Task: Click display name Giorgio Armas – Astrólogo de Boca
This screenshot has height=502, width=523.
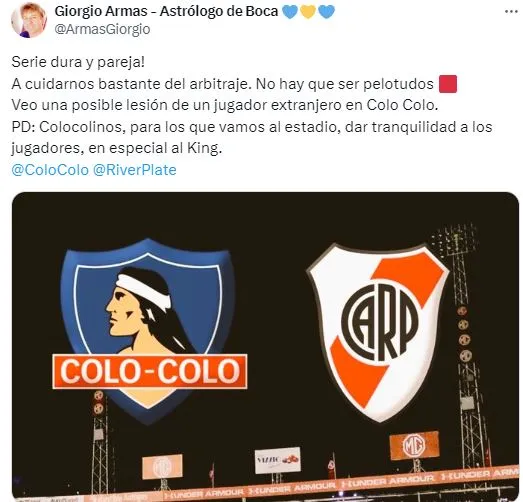Action: 166,11
